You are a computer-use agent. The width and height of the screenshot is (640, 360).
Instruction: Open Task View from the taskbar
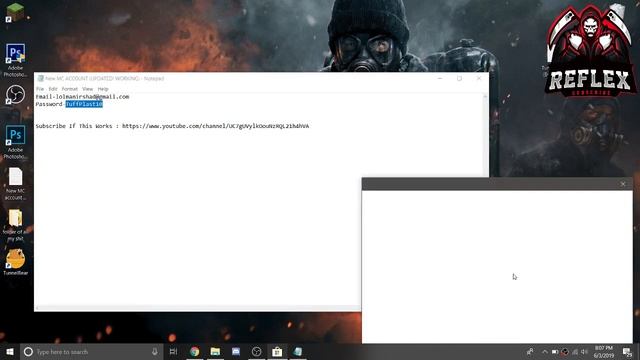(173, 351)
